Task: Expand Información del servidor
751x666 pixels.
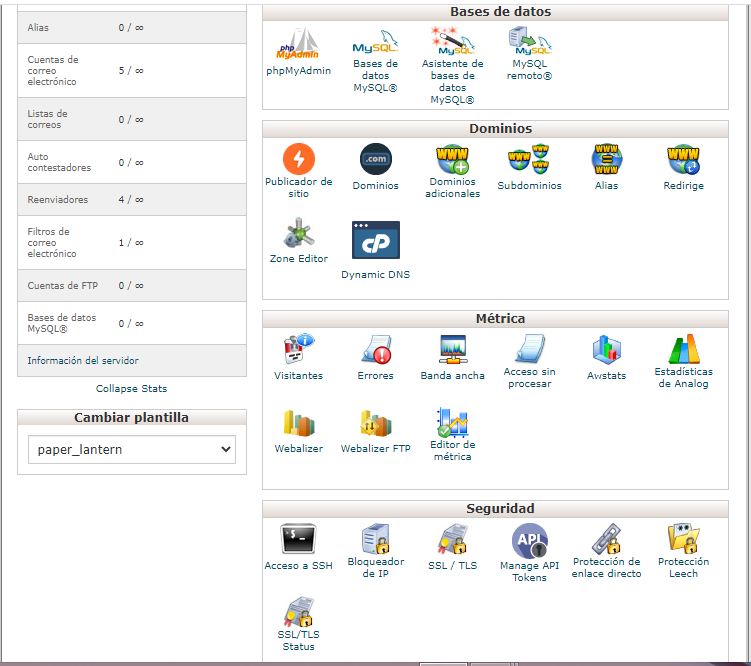Action: coord(83,361)
